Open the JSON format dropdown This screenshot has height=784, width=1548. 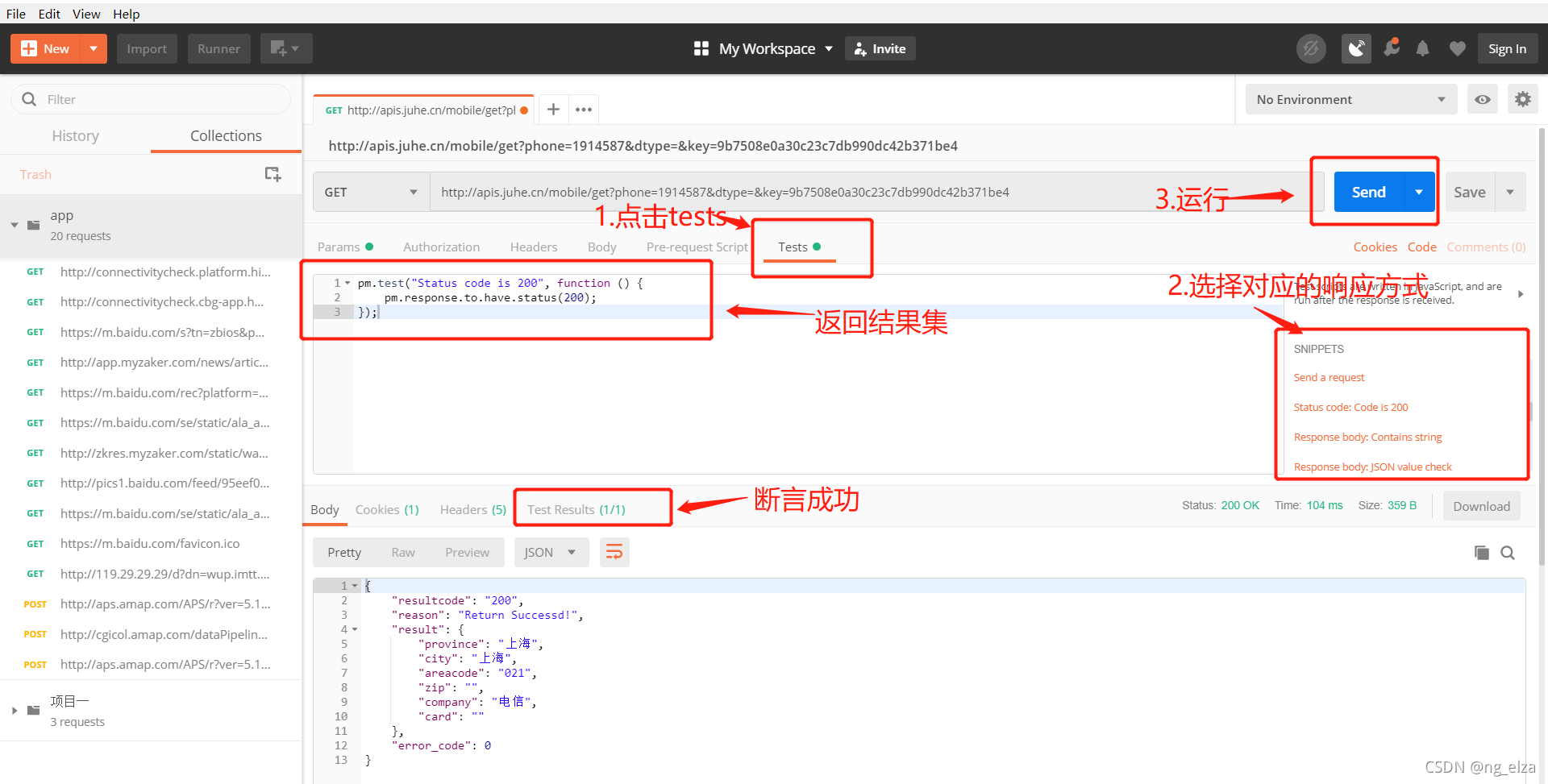coord(551,552)
